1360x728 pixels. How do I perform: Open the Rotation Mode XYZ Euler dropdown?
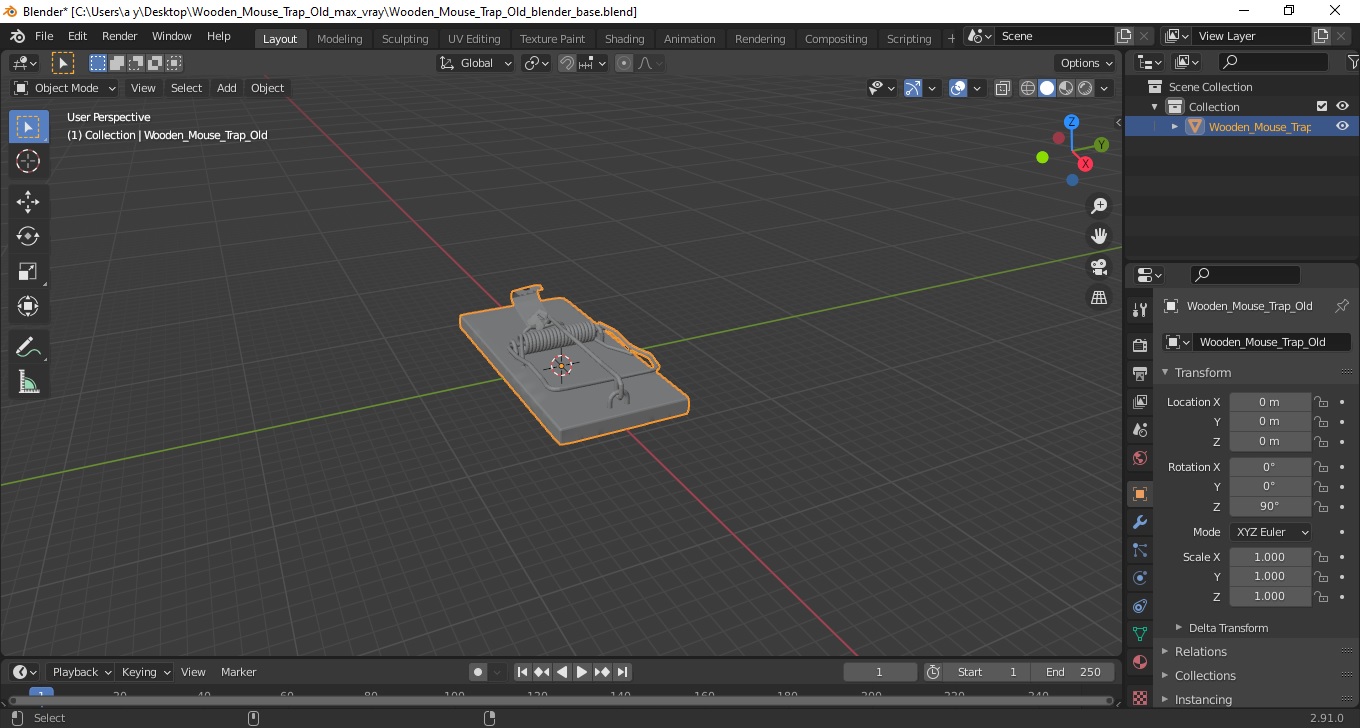tap(1270, 532)
